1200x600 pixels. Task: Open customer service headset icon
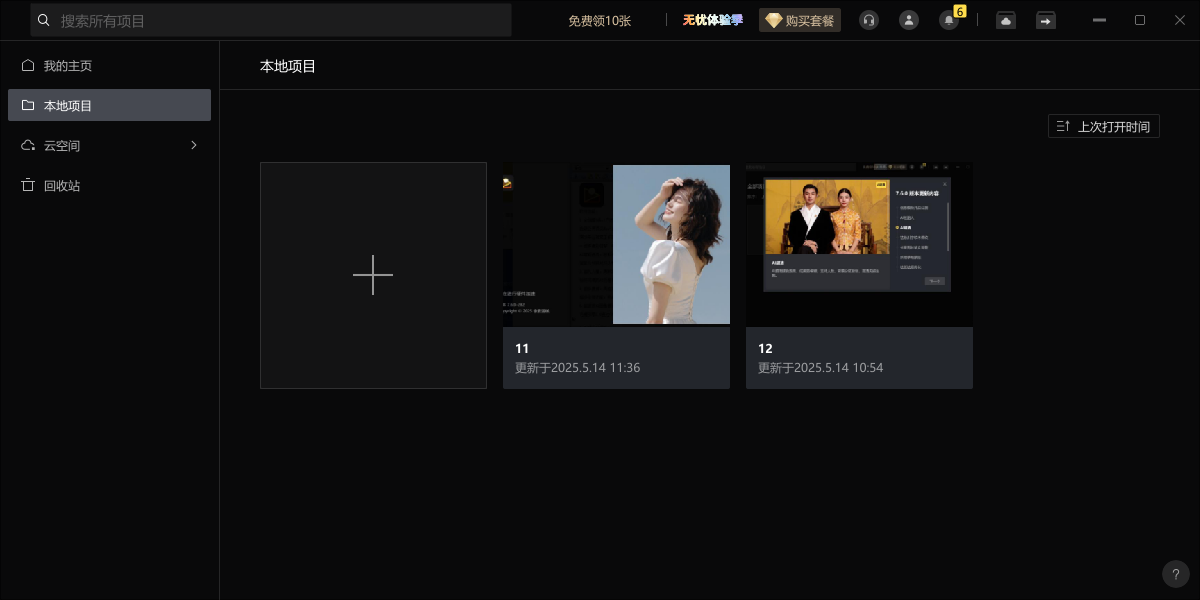click(869, 20)
